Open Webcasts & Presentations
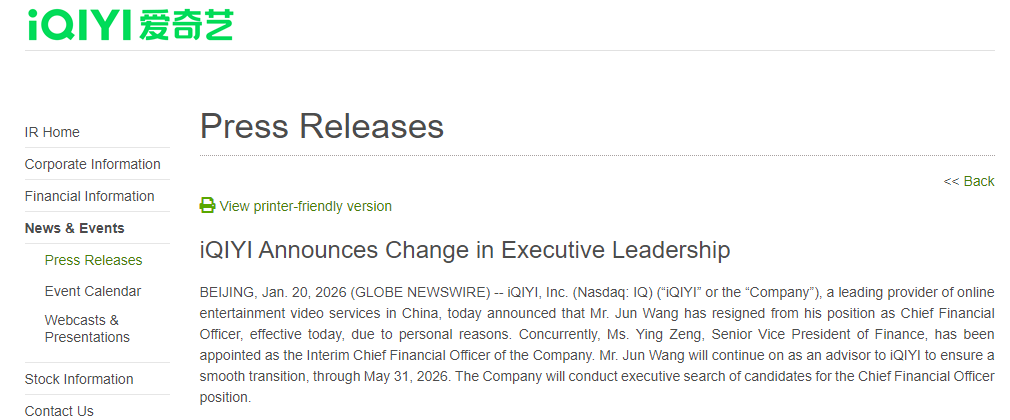 [87, 328]
